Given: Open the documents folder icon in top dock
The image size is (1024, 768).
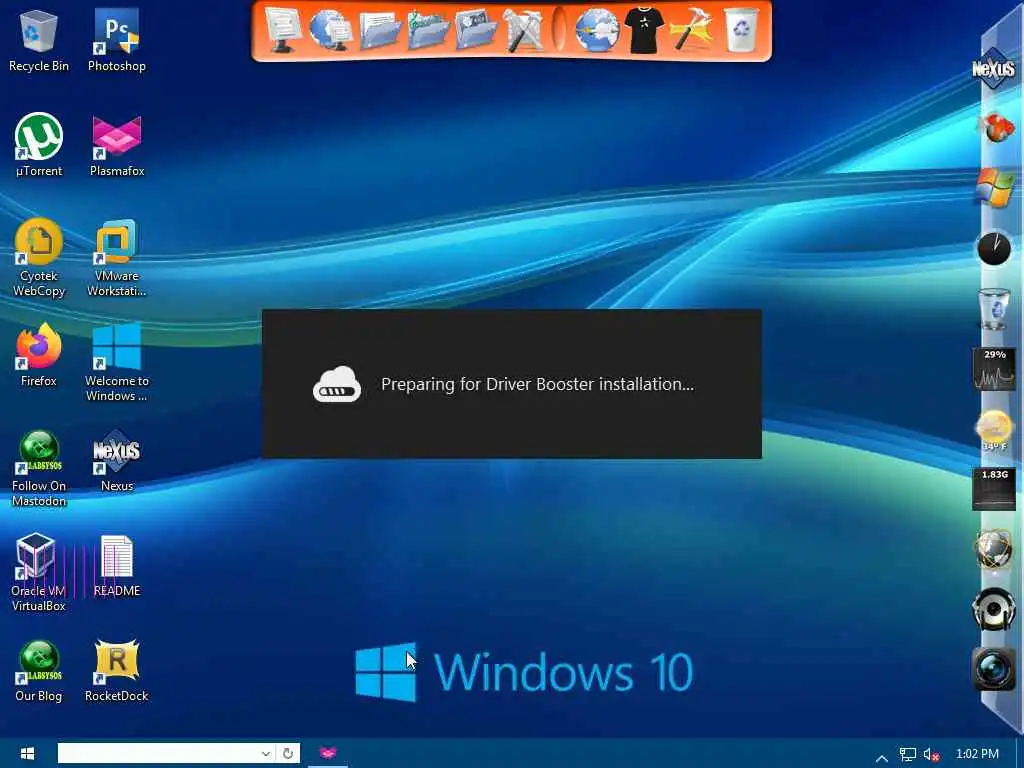Looking at the screenshot, I should tap(379, 31).
